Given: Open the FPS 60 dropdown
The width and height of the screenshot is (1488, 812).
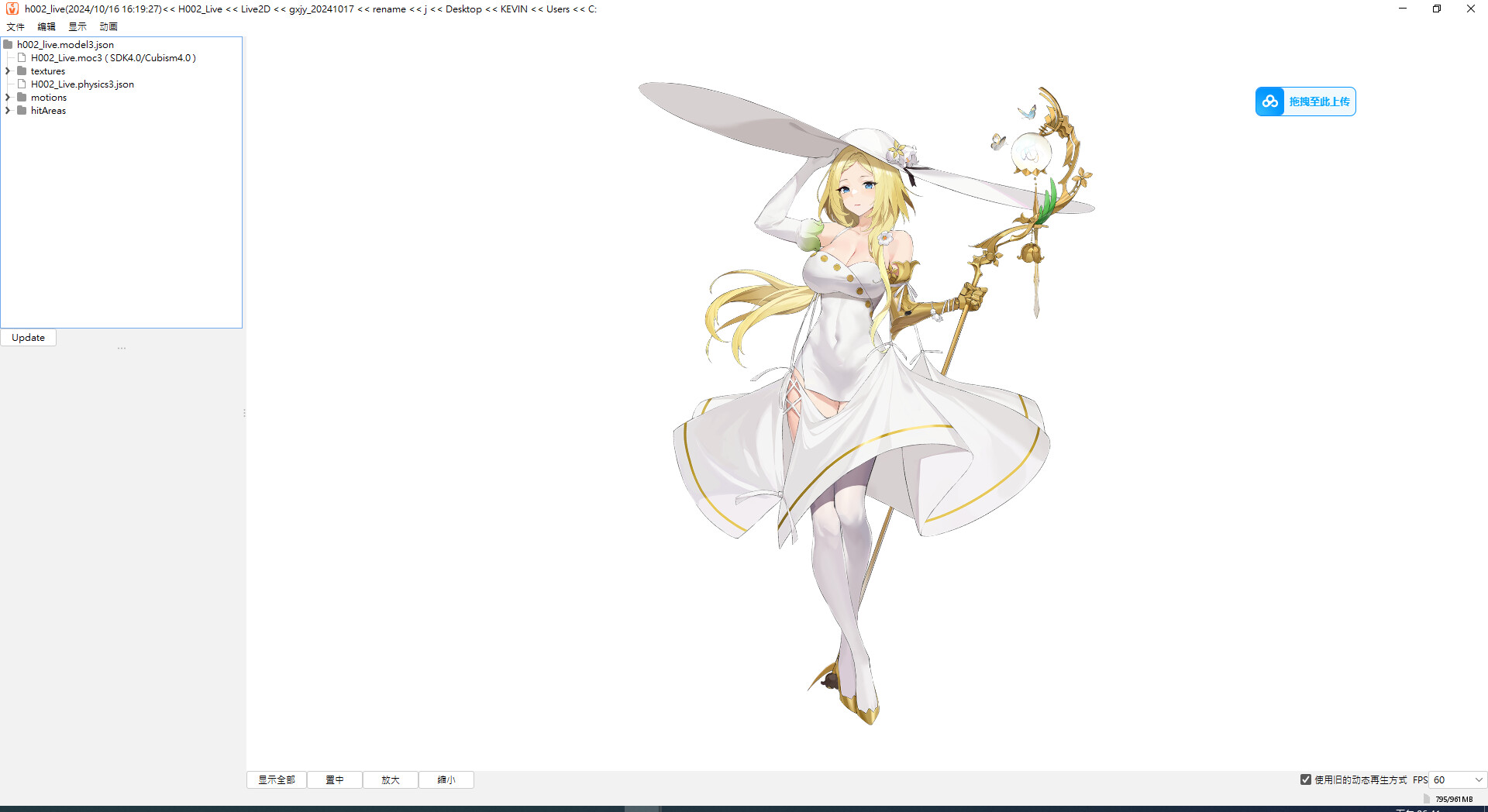Looking at the screenshot, I should (1458, 780).
